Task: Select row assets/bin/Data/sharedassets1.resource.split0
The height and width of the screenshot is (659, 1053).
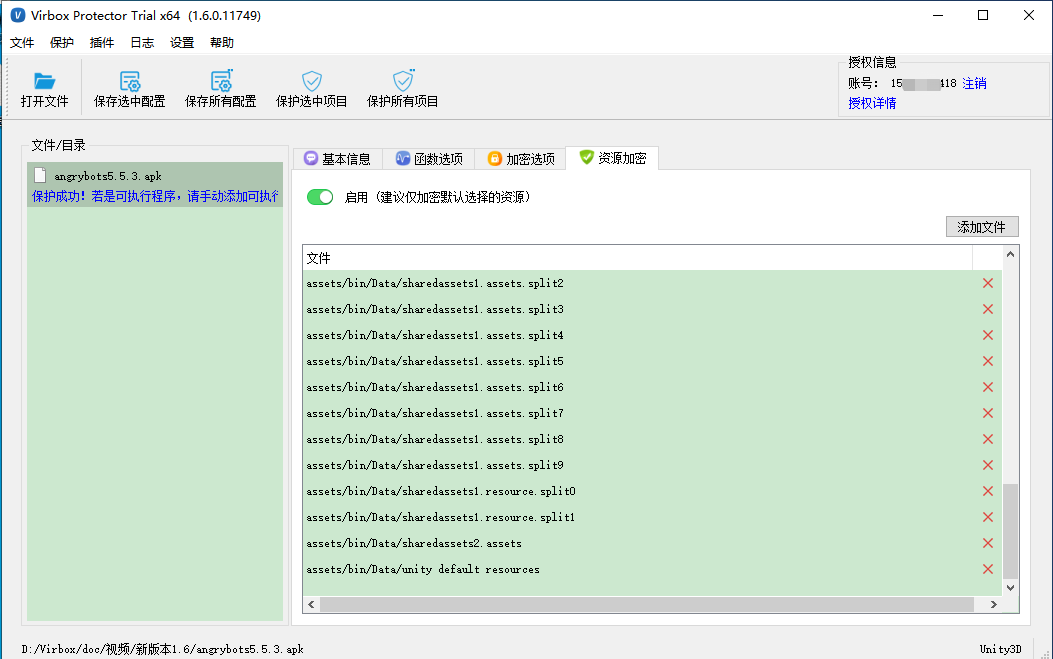Action: (652, 491)
